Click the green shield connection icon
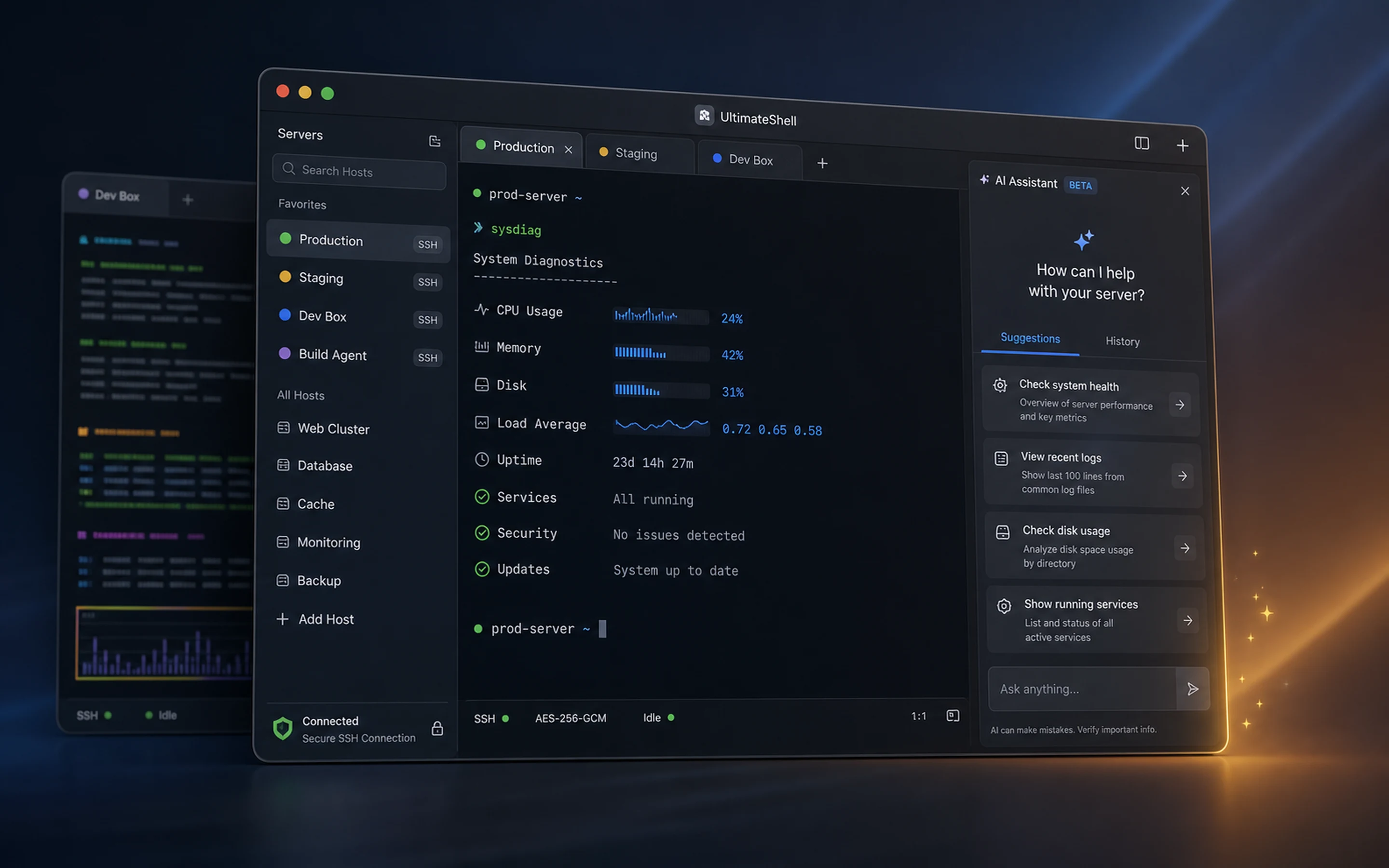This screenshot has width=1389, height=868. pyautogui.click(x=283, y=729)
